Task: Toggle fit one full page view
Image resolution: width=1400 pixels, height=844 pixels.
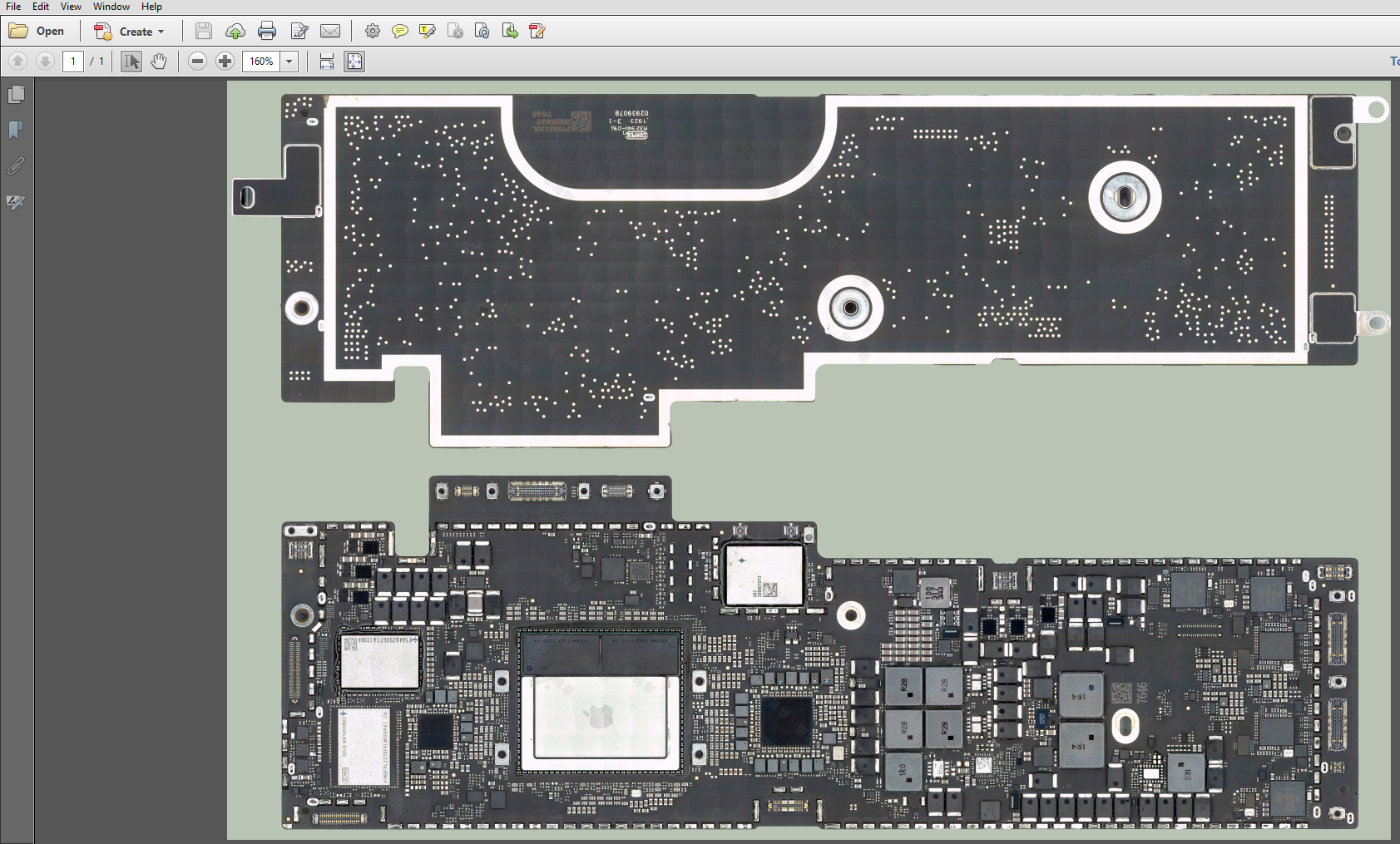Action: pos(354,62)
